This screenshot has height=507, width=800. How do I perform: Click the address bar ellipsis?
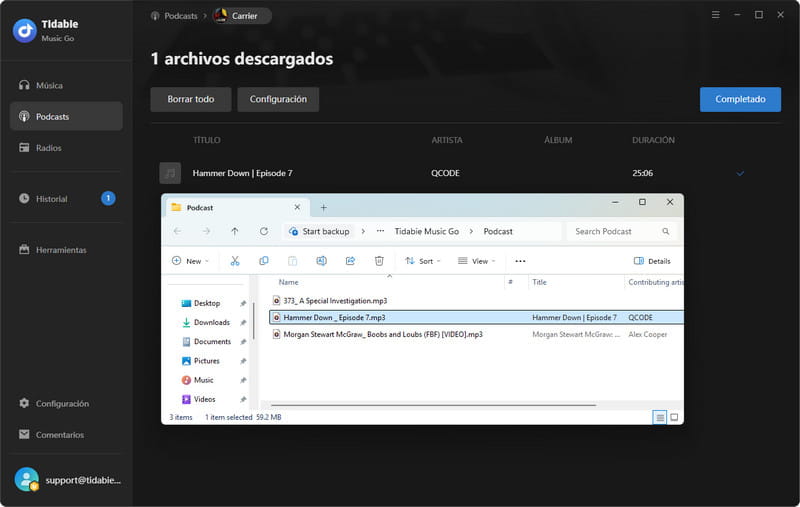tap(380, 231)
